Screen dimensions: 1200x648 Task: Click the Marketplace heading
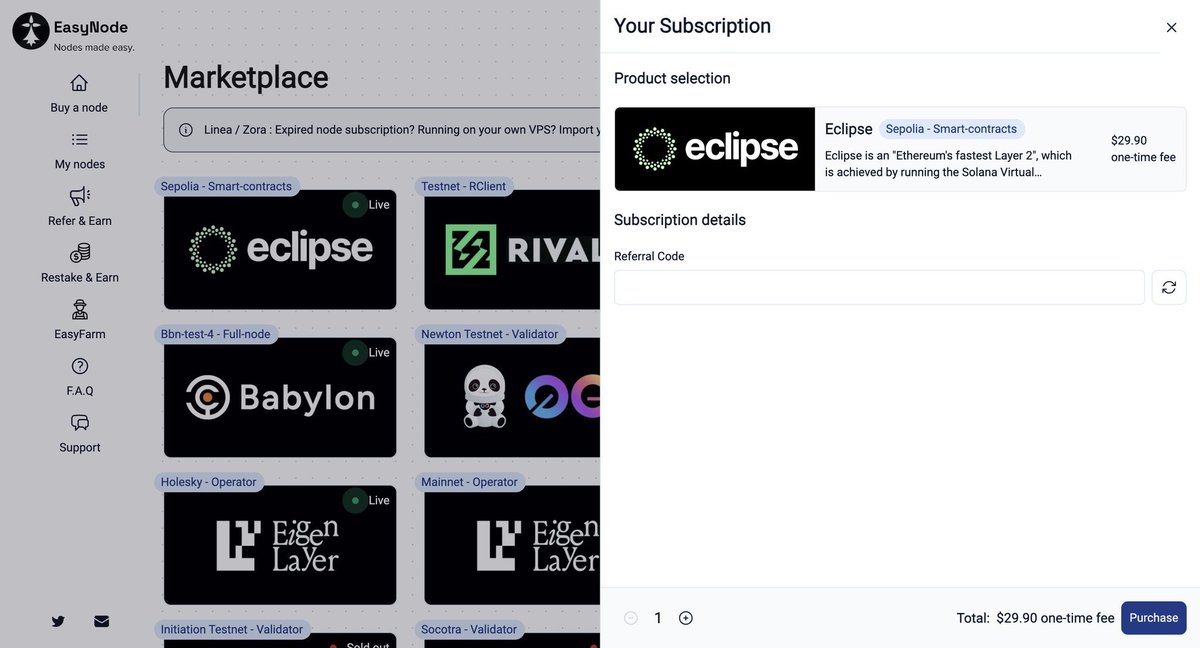click(x=246, y=77)
